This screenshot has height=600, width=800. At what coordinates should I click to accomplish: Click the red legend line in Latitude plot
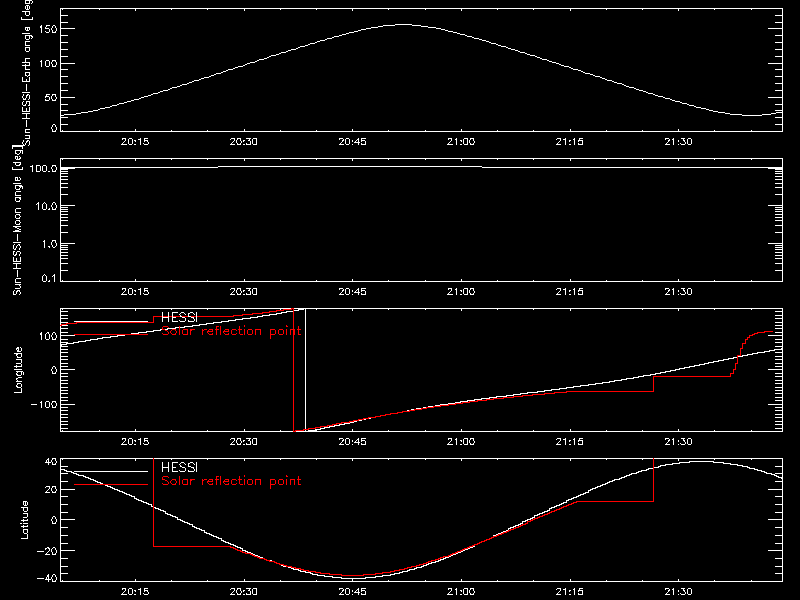coord(111,485)
